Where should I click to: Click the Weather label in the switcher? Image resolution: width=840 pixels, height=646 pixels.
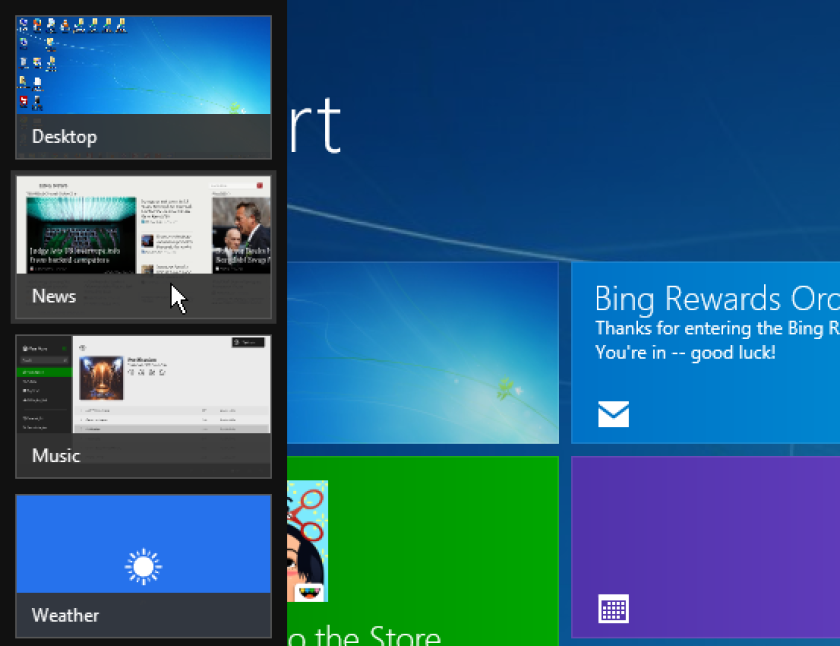65,615
